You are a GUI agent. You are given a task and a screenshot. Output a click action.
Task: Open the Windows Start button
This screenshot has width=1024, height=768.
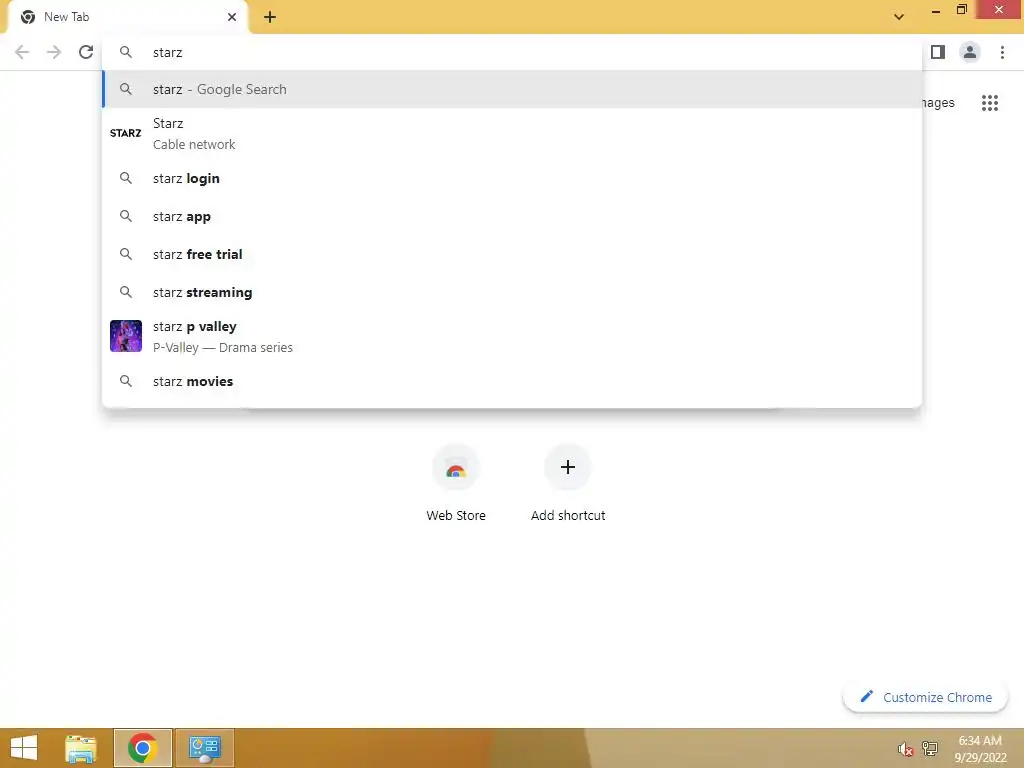point(24,748)
